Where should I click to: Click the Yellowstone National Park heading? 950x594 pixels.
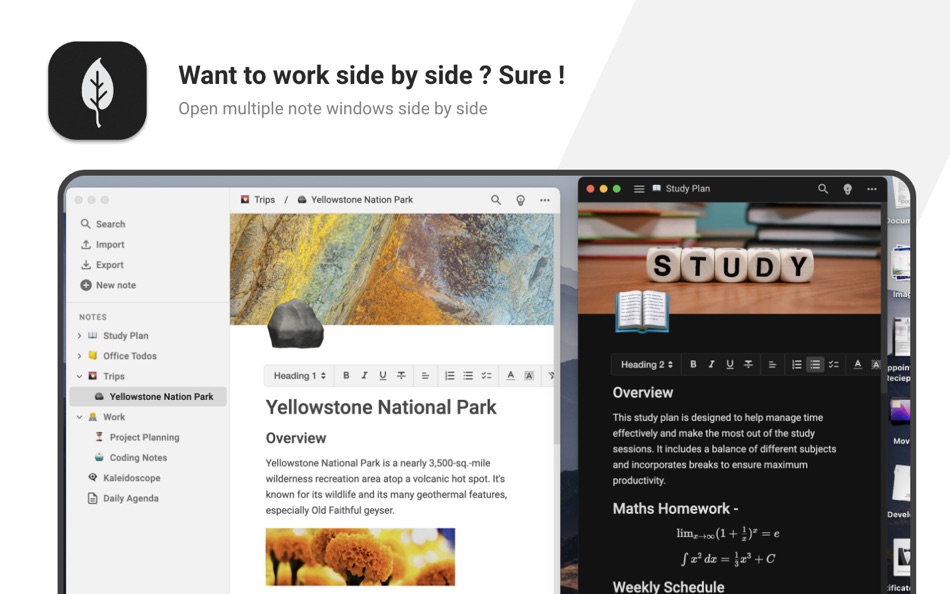380,407
